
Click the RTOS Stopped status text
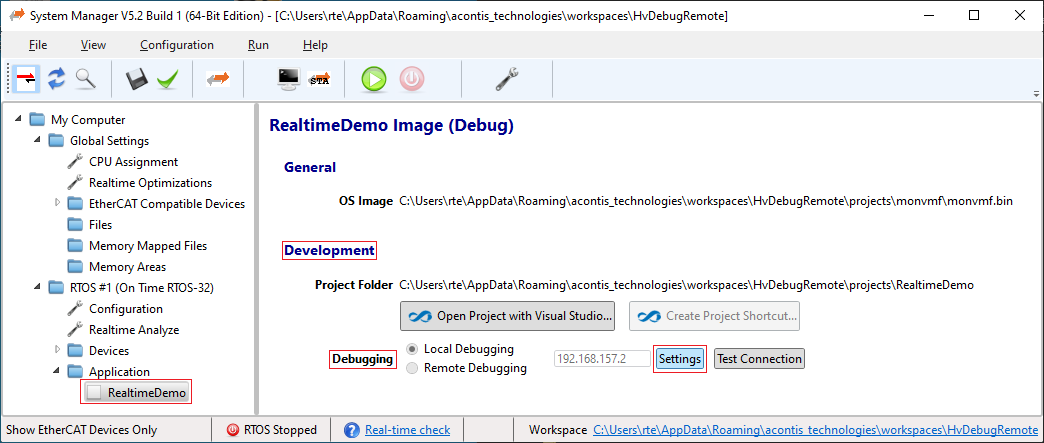[280, 430]
